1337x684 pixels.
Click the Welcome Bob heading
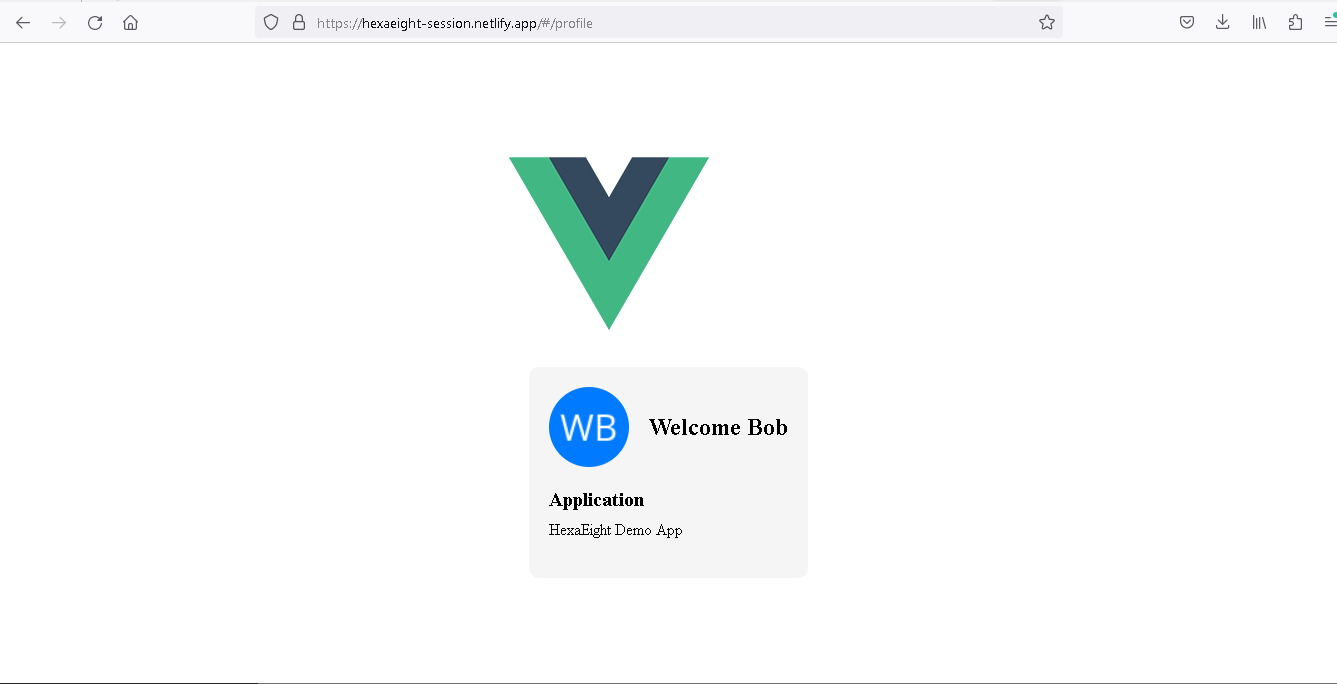click(718, 427)
